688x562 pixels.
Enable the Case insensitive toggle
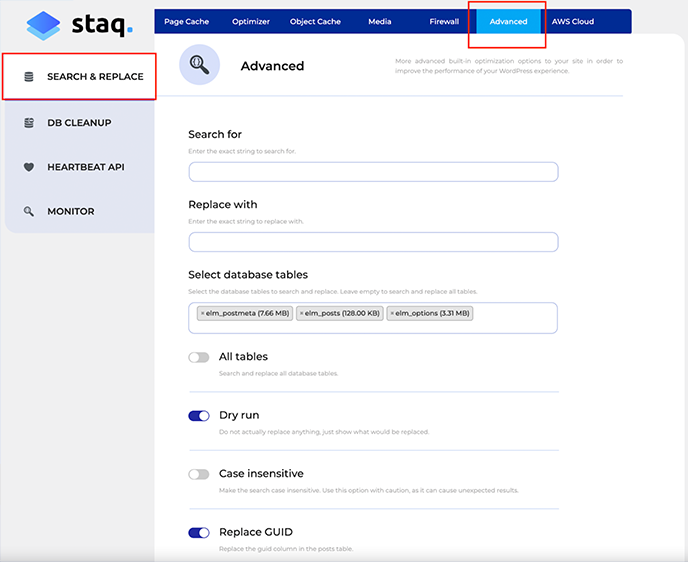point(199,474)
